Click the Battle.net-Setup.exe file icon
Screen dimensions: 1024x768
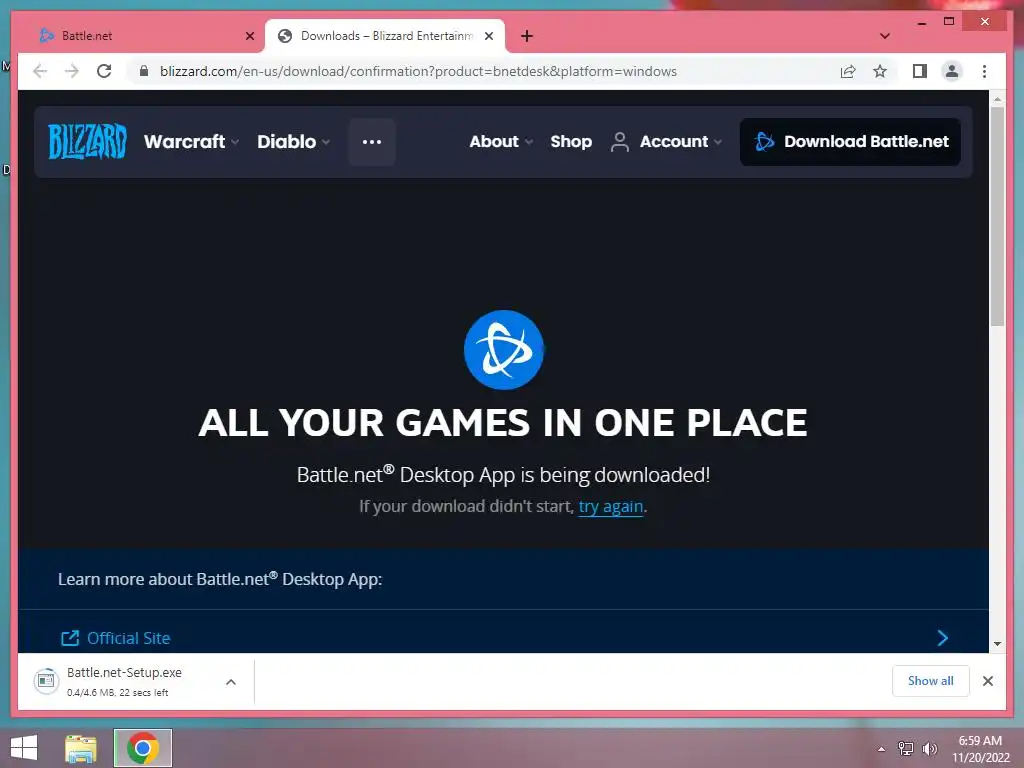[46, 681]
